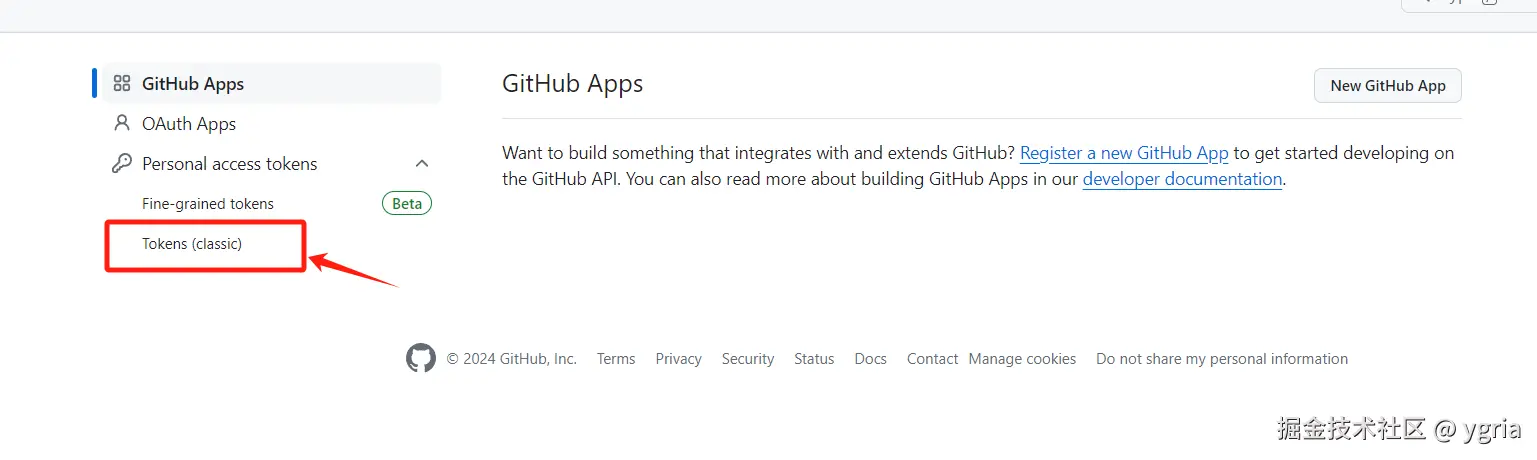The height and width of the screenshot is (460, 1537).
Task: Click the Personal access tokens key icon
Action: point(122,164)
